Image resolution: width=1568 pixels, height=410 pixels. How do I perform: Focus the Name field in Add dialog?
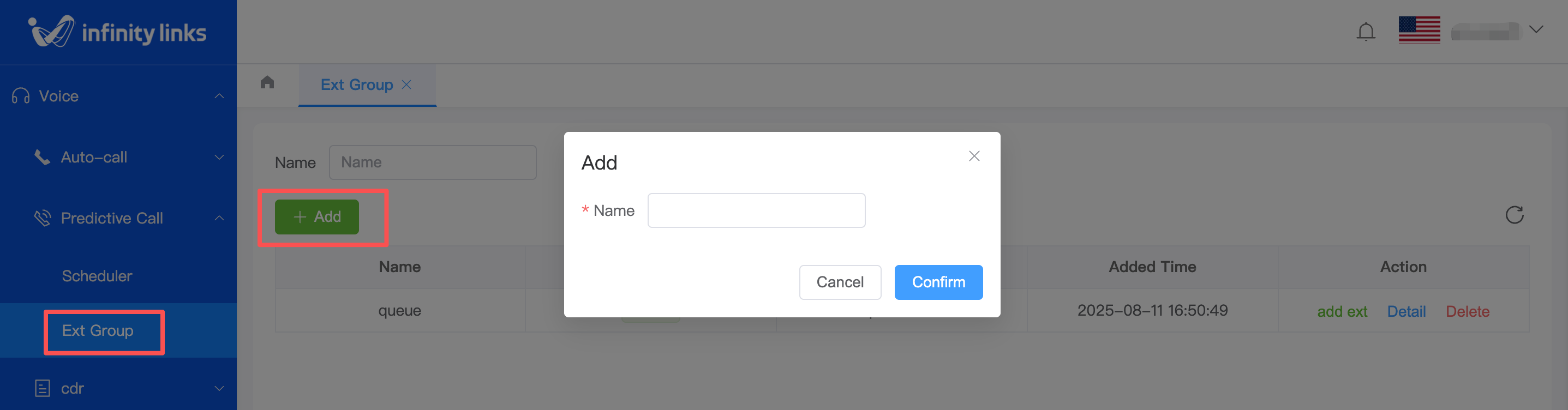tap(756, 210)
